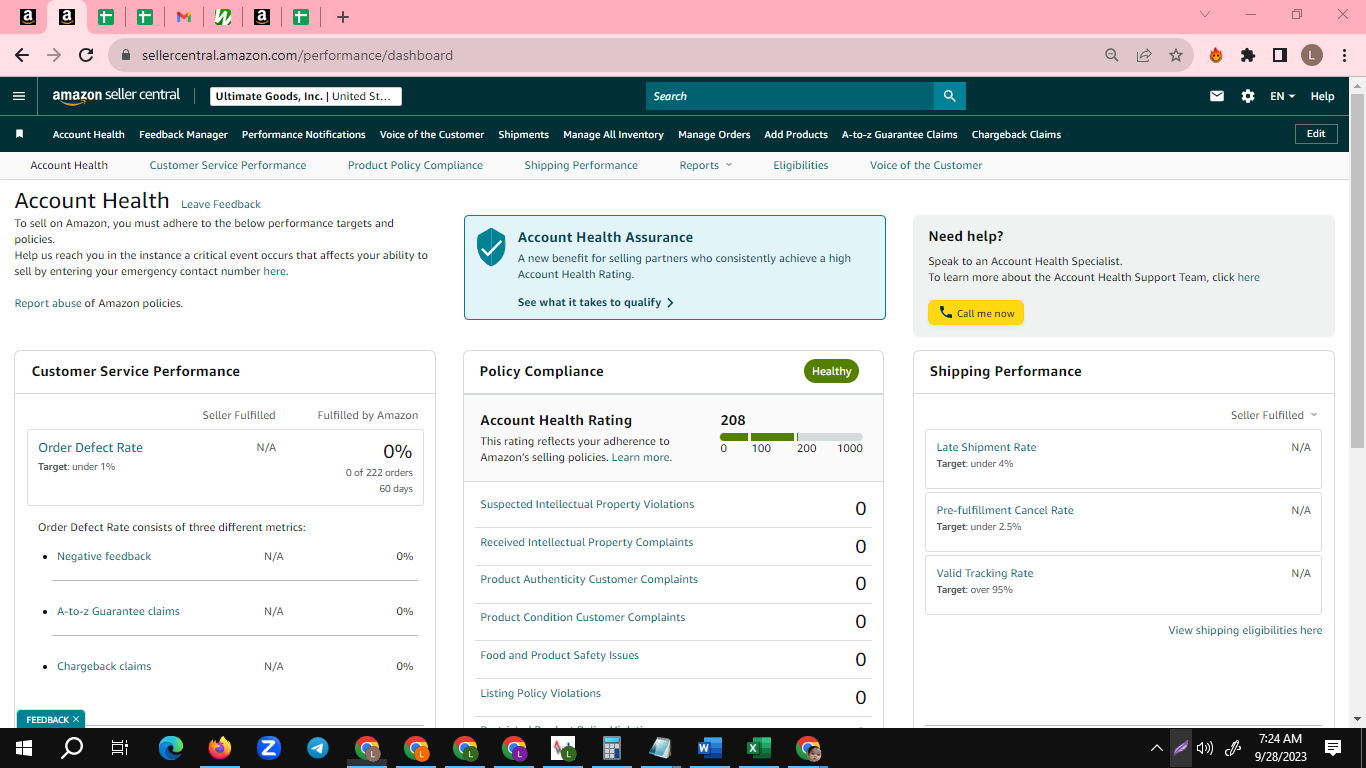Open the Order Defect Rate link
1366x768 pixels.
point(90,447)
